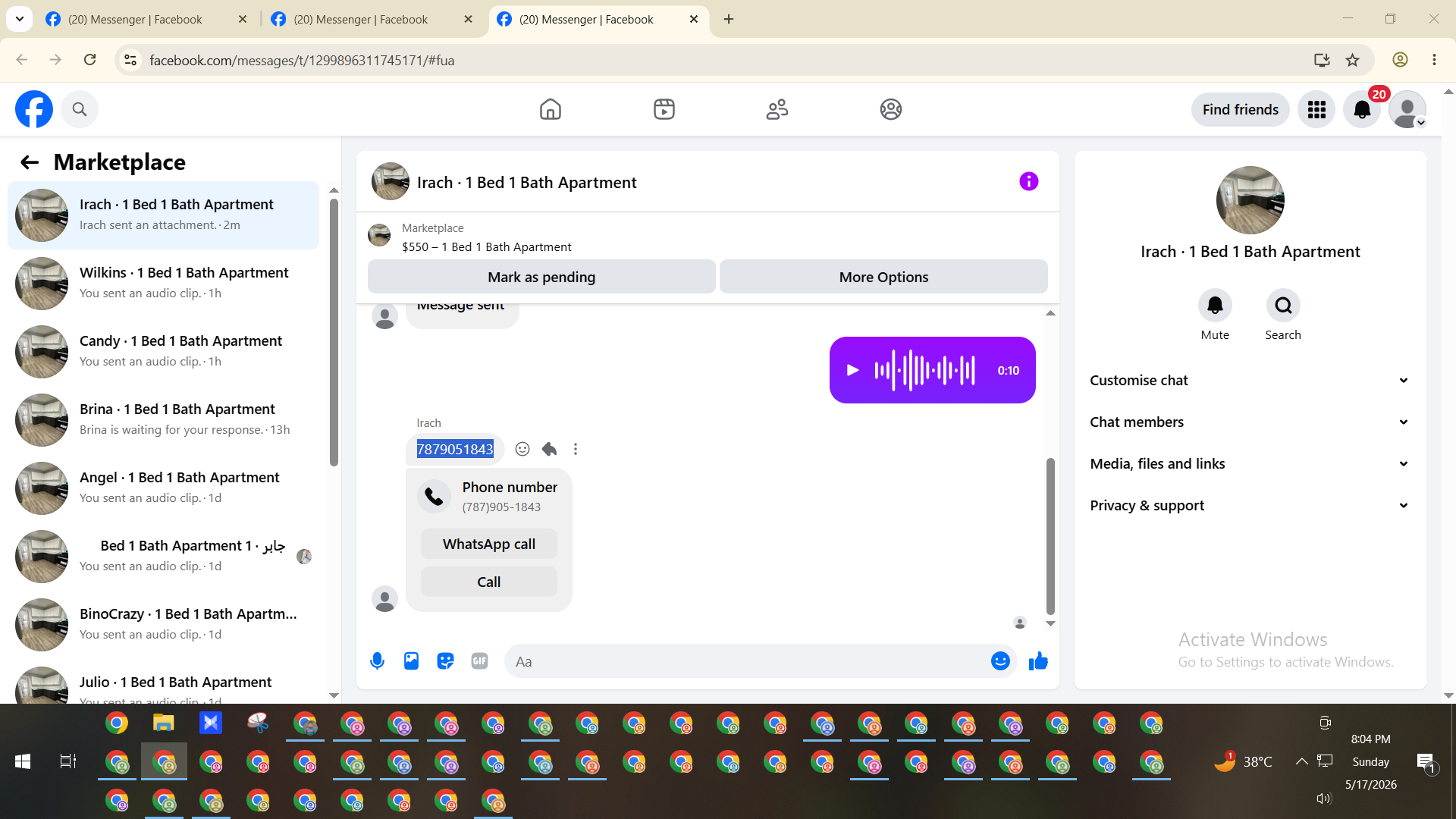Expand Media, files and links section
The height and width of the screenshot is (819, 1456).
coord(1250,464)
